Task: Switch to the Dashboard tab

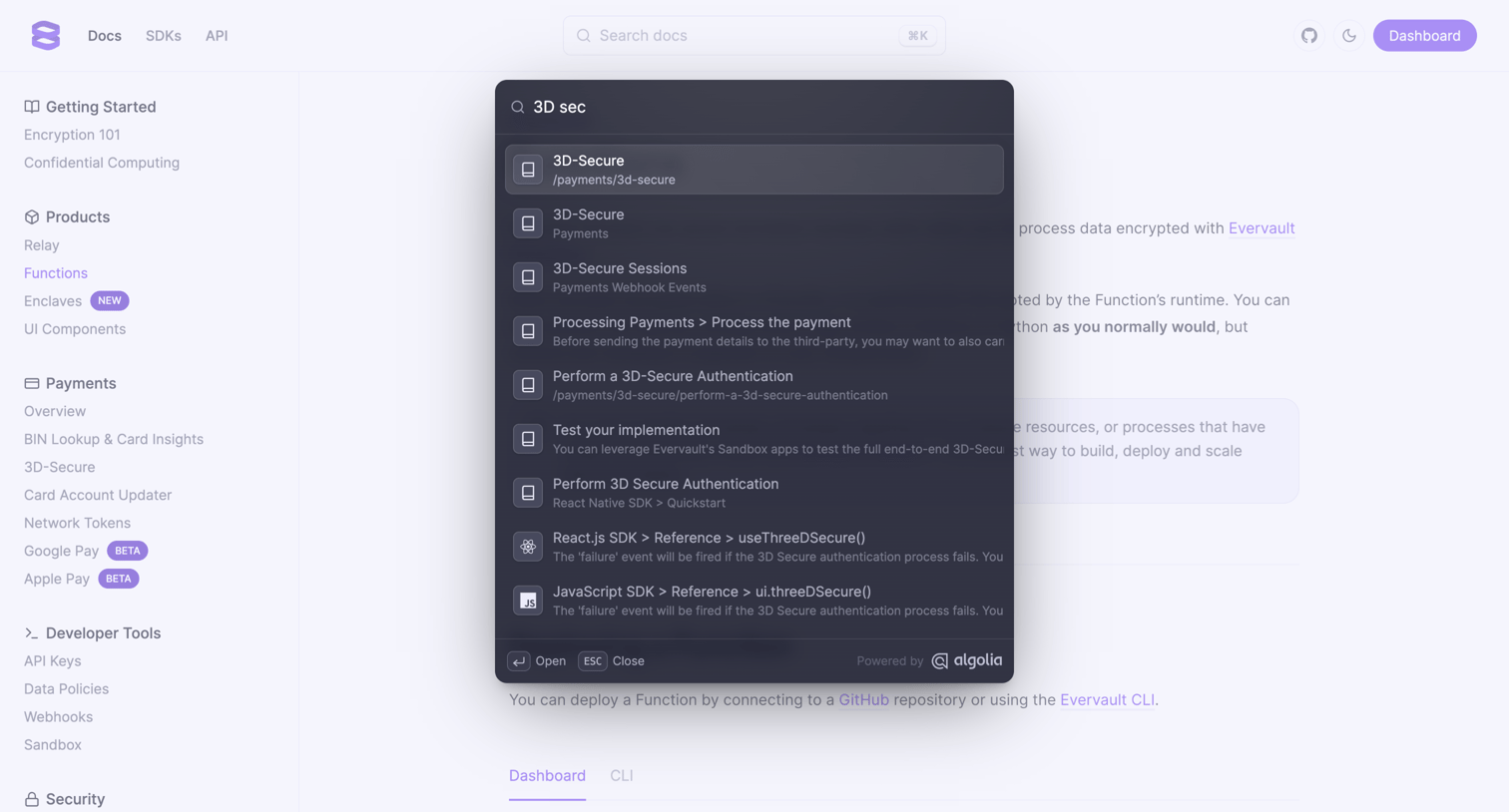Action: coord(547,775)
